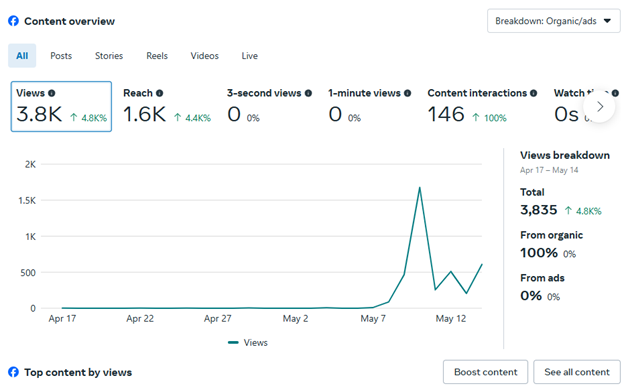Open the 1-minute views info tooltip icon
Image resolution: width=624 pixels, height=392 pixels.
[408, 93]
